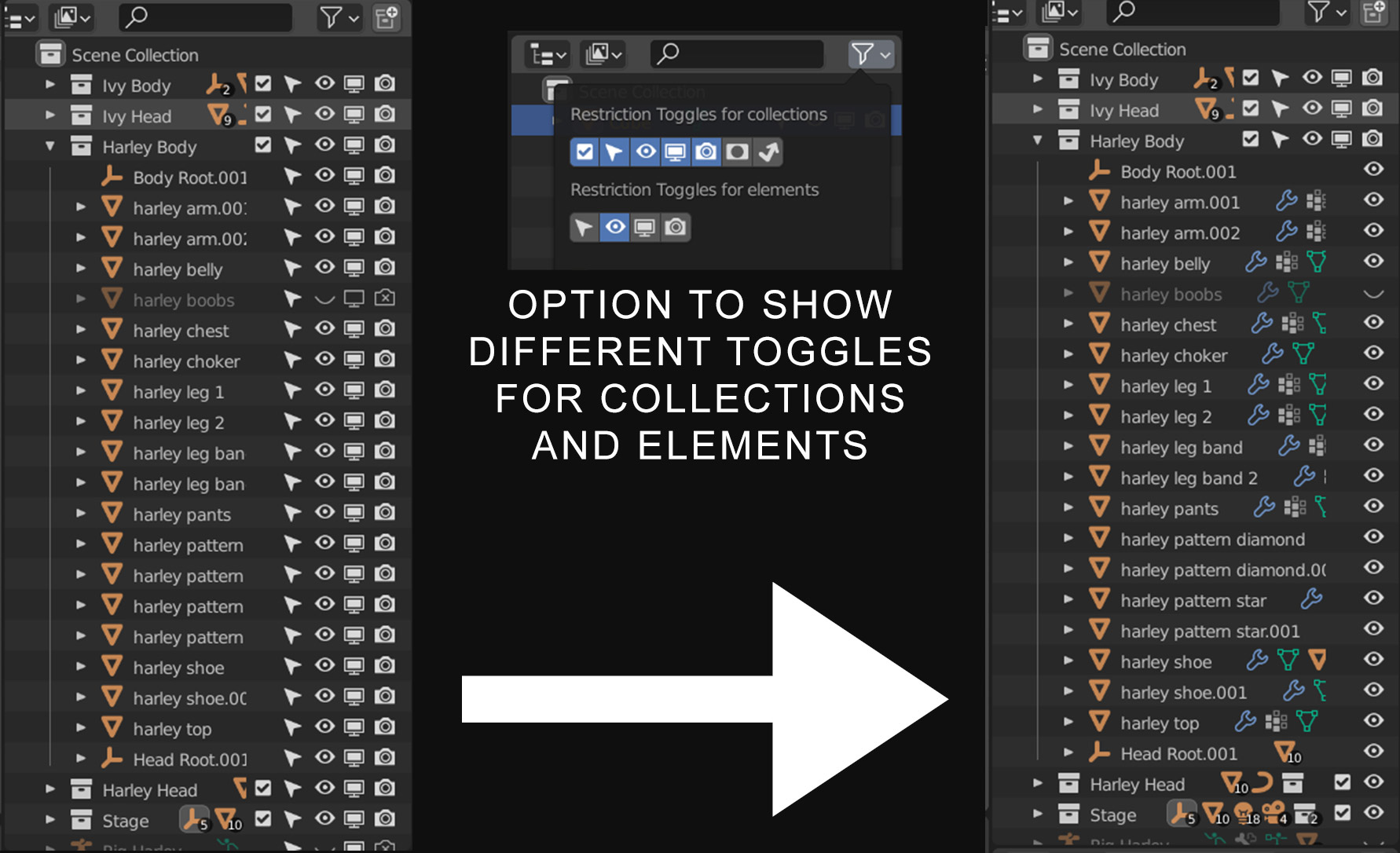1400x853 pixels.
Task: Hide harley shoe in right outliner
Action: pos(1373,659)
